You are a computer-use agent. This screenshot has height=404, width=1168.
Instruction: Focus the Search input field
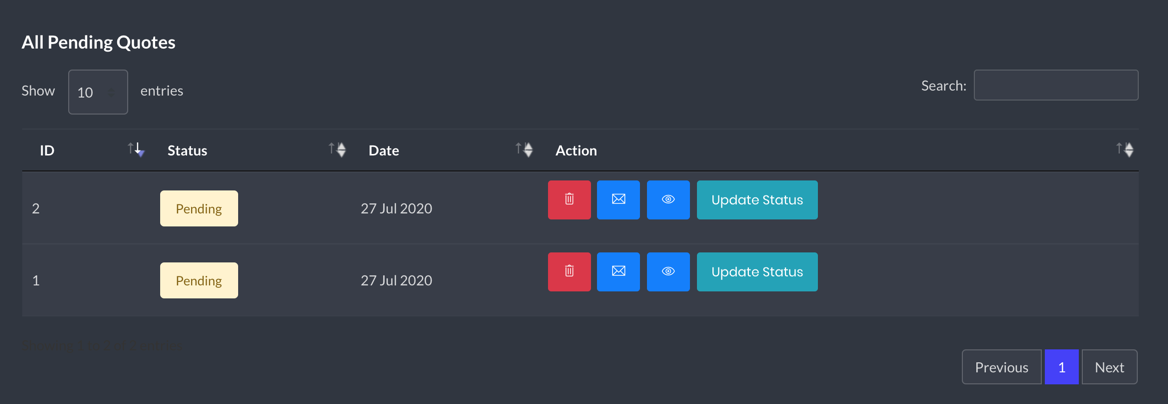coord(1056,85)
